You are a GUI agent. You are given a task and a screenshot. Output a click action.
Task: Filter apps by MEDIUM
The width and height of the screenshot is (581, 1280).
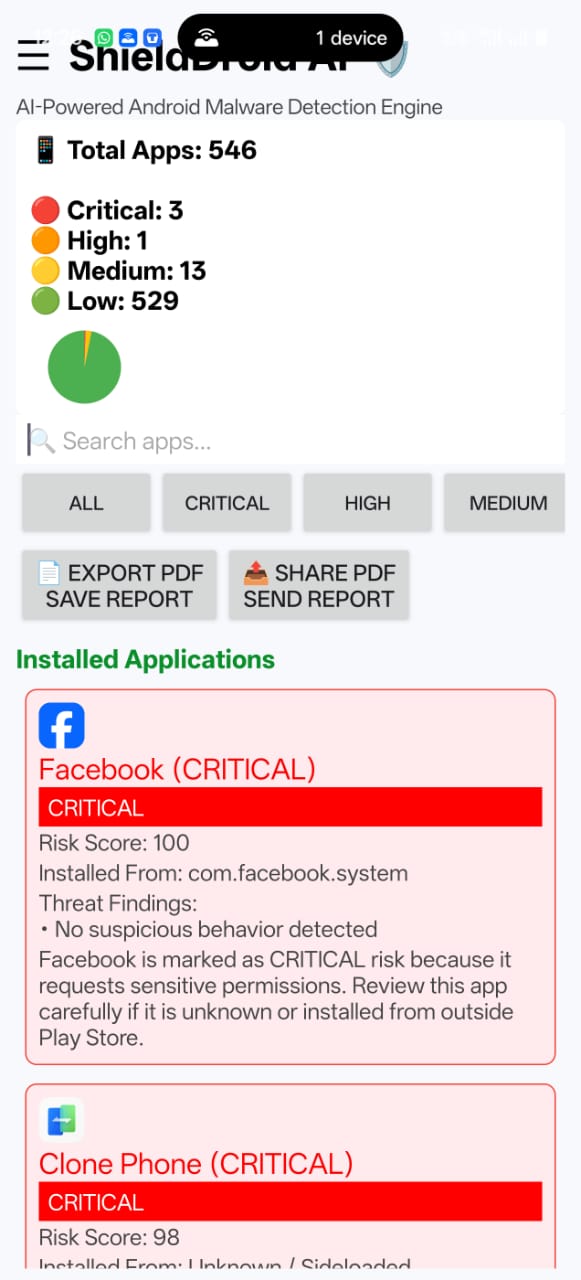[505, 503]
